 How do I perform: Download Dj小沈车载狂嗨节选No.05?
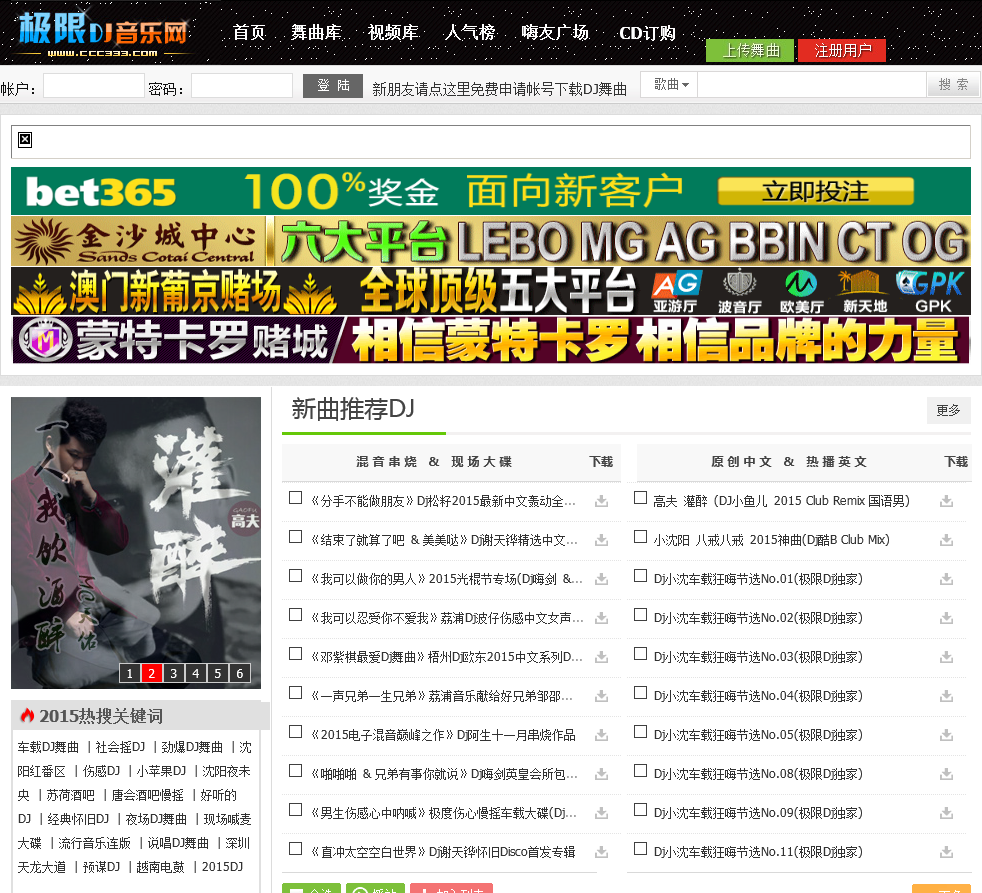[946, 735]
